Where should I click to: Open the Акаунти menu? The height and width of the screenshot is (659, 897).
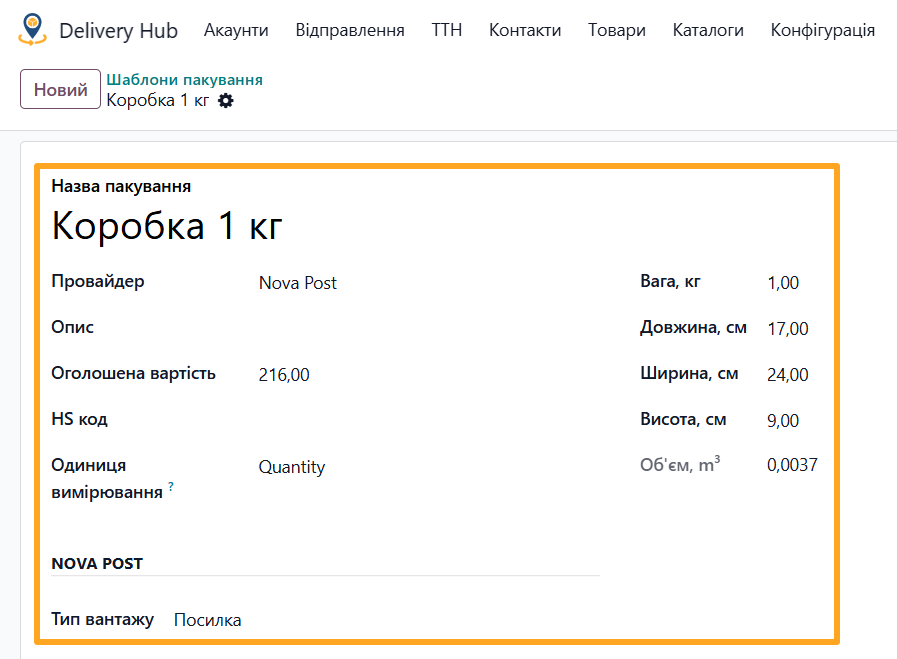236,30
